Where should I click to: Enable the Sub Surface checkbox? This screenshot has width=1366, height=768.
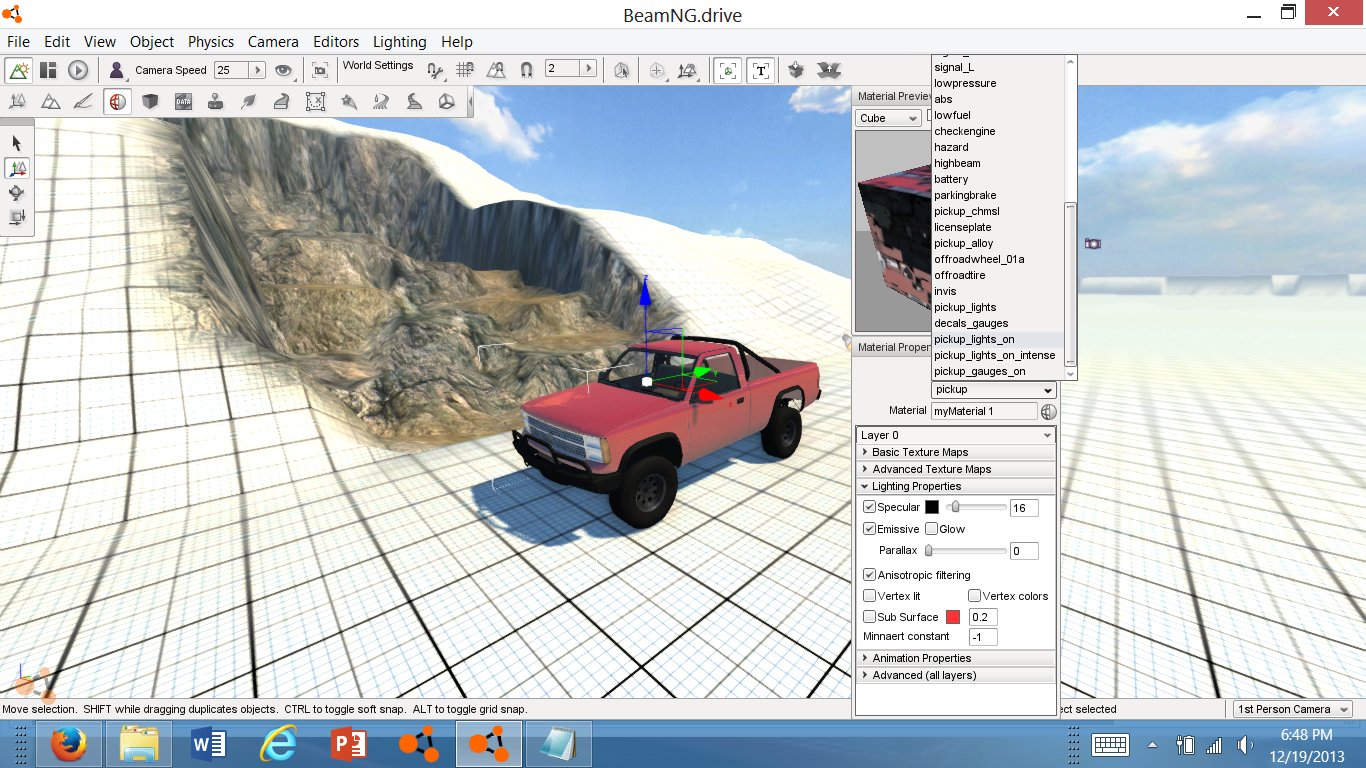pyautogui.click(x=869, y=617)
